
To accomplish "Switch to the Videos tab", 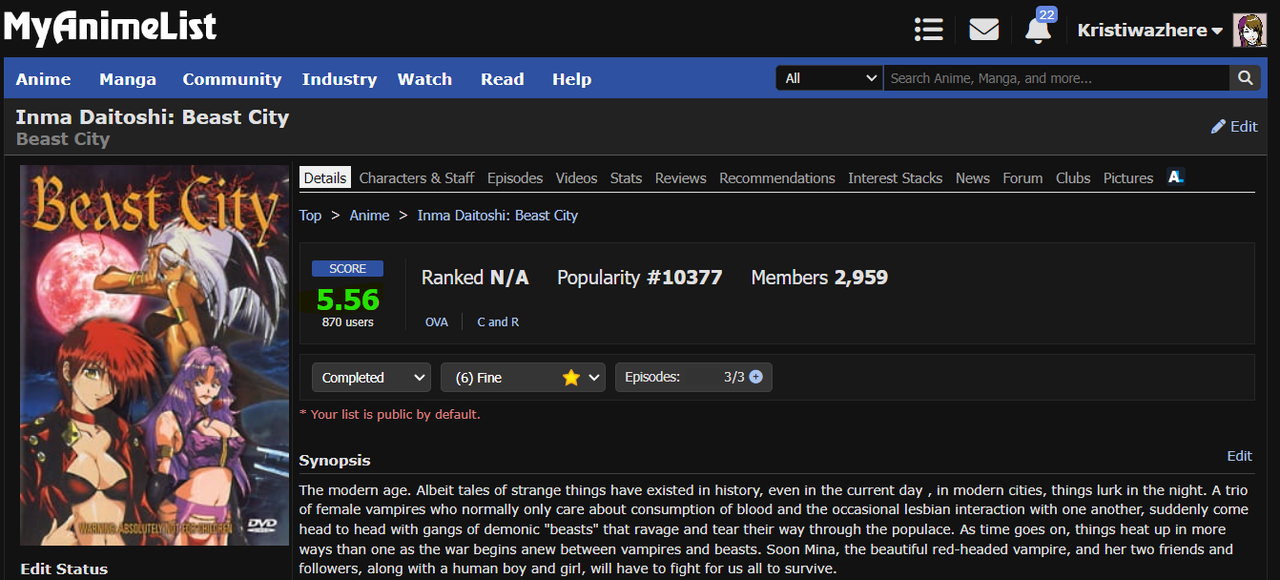I will point(576,178).
